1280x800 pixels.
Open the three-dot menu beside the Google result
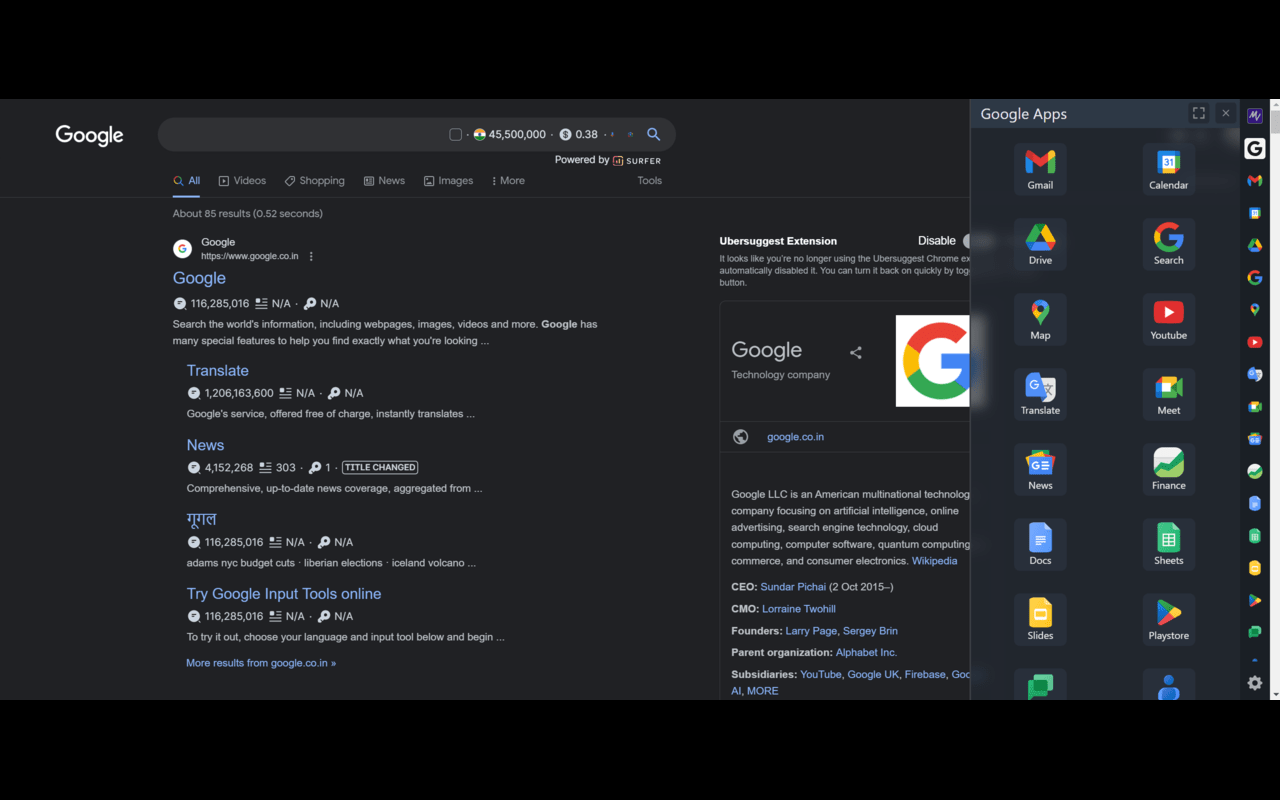(x=311, y=255)
